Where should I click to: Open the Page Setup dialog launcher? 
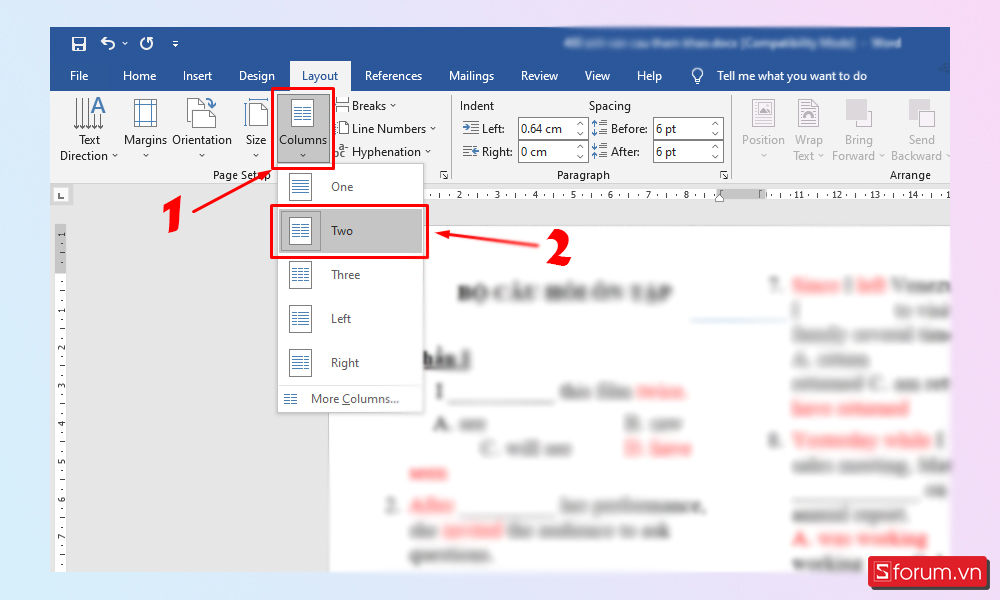[444, 175]
